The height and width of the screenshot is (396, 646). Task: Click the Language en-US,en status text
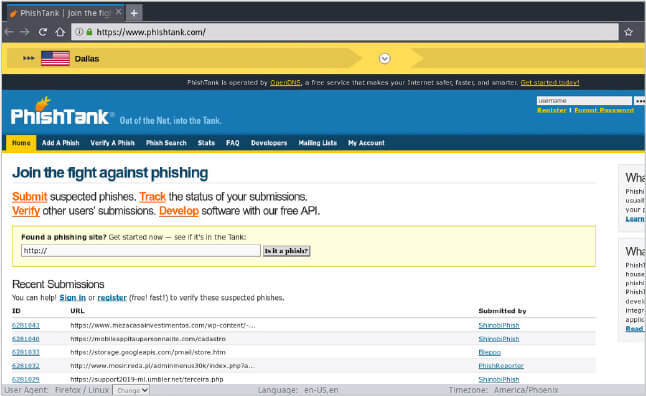[x=298, y=390]
